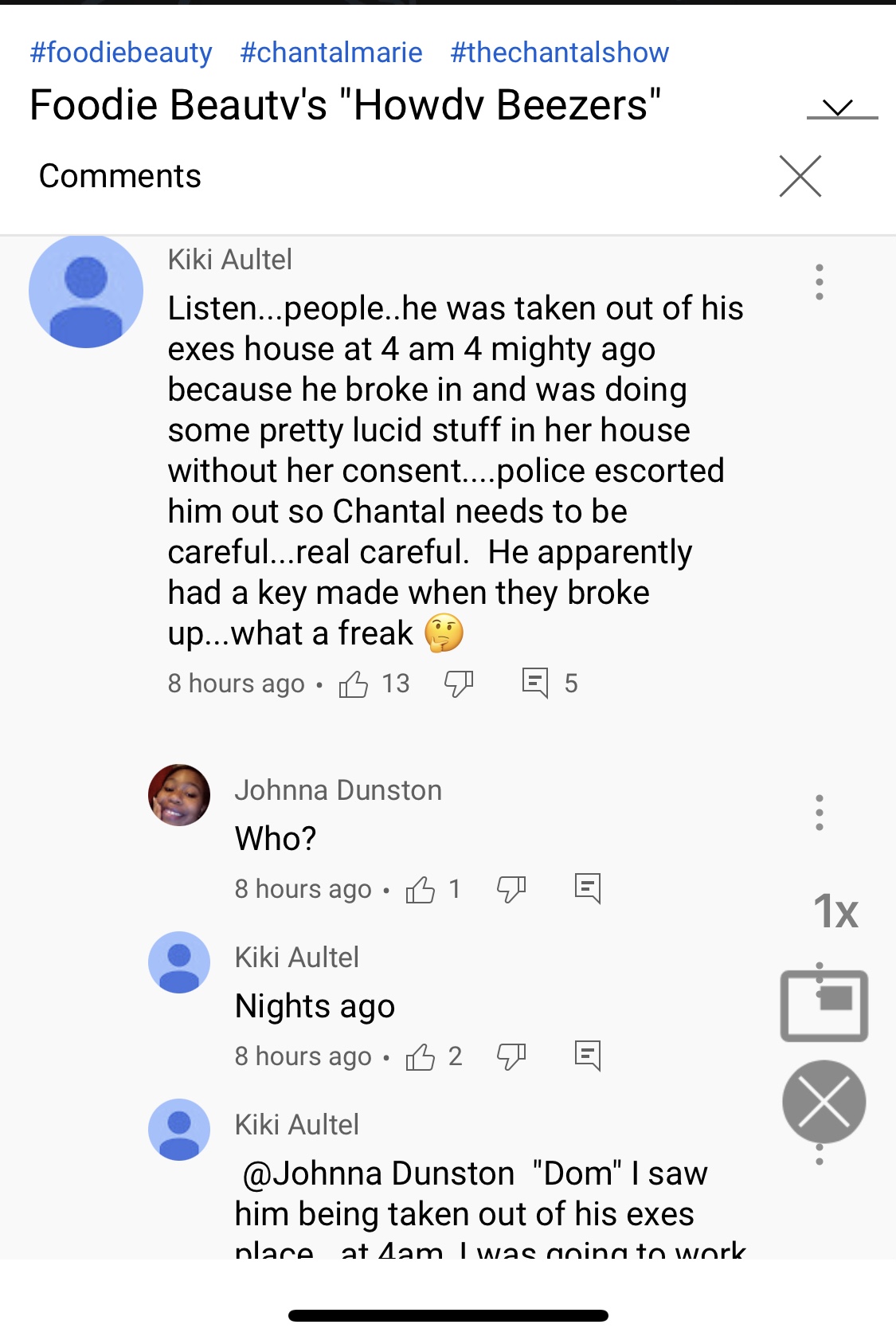Open options menu for Johnna Dunston's reply
896x1340 pixels.
[x=819, y=813]
